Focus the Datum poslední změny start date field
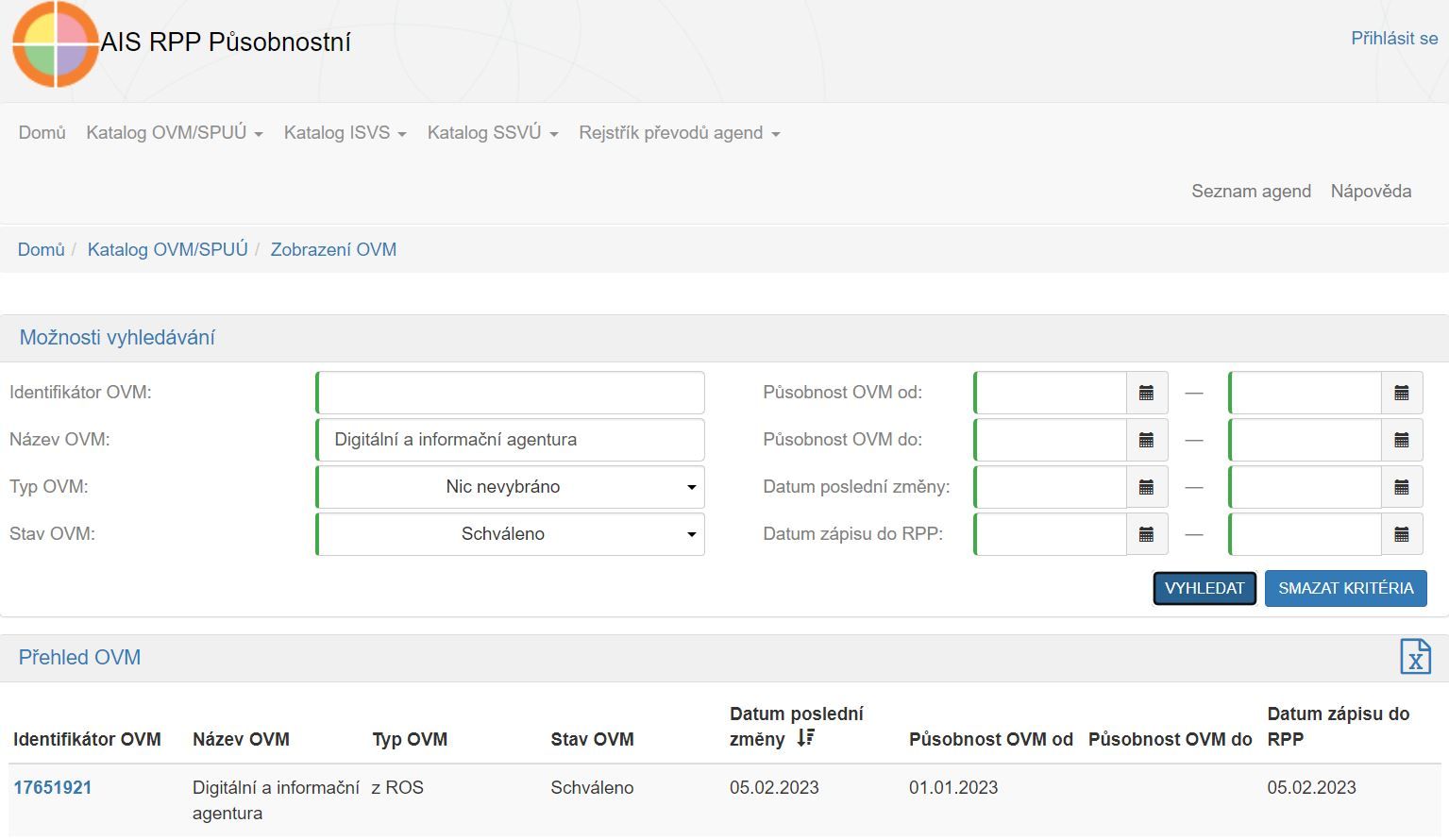This screenshot has height=840, width=1449. tap(1051, 487)
